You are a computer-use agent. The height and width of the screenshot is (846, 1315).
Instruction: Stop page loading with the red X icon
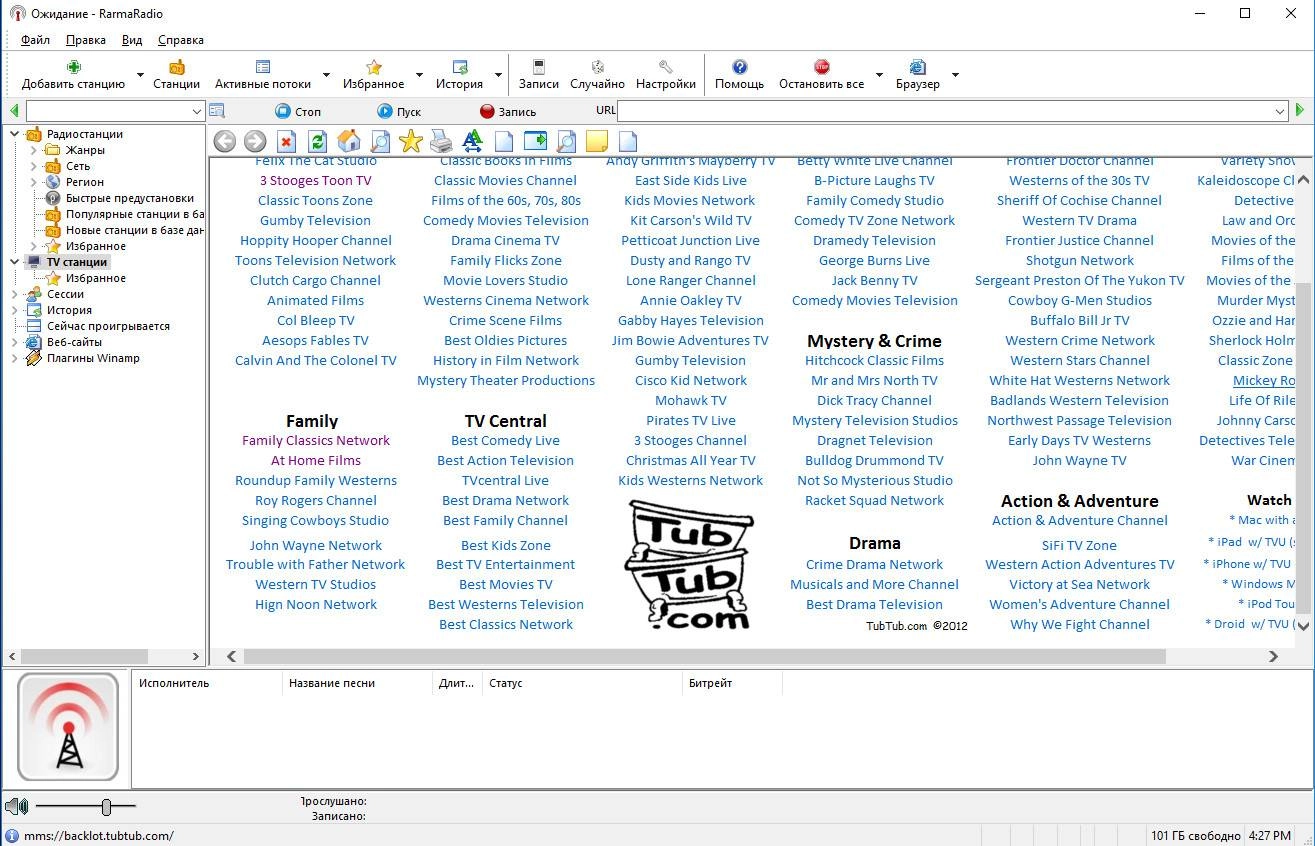pyautogui.click(x=286, y=141)
